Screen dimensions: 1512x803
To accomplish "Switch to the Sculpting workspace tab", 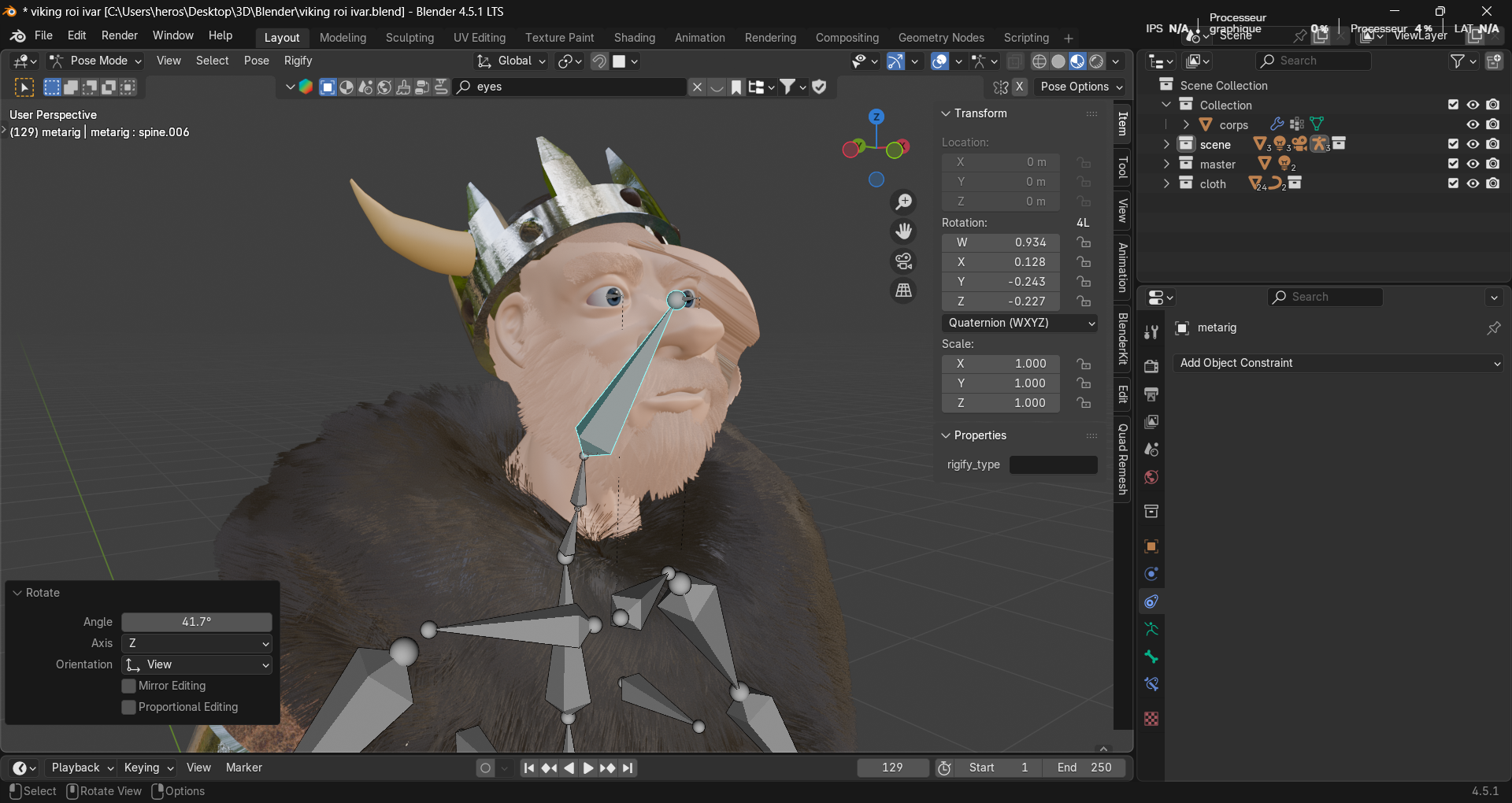I will (x=409, y=38).
